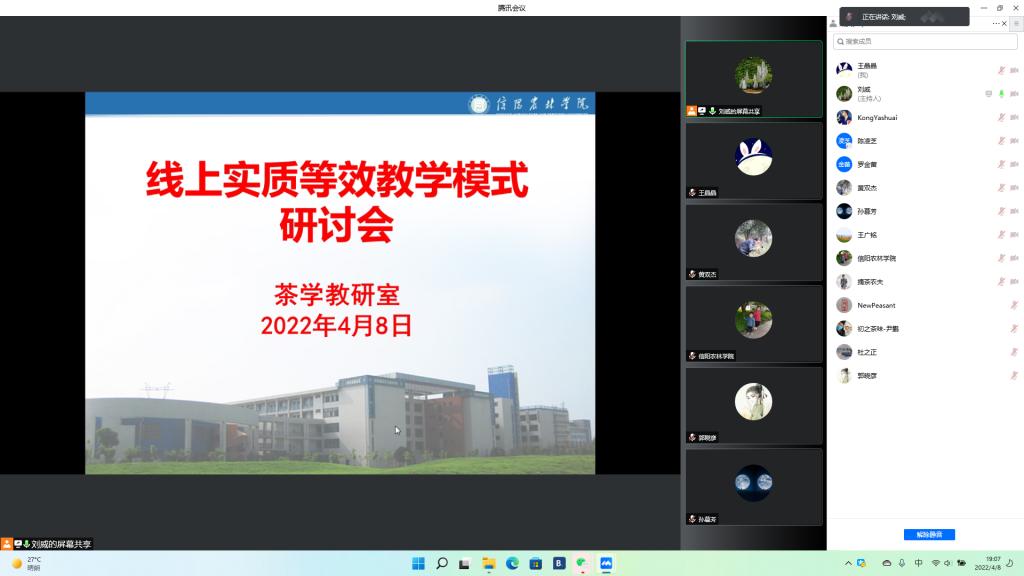Select 刘威's screen share video tile

pyautogui.click(x=753, y=79)
